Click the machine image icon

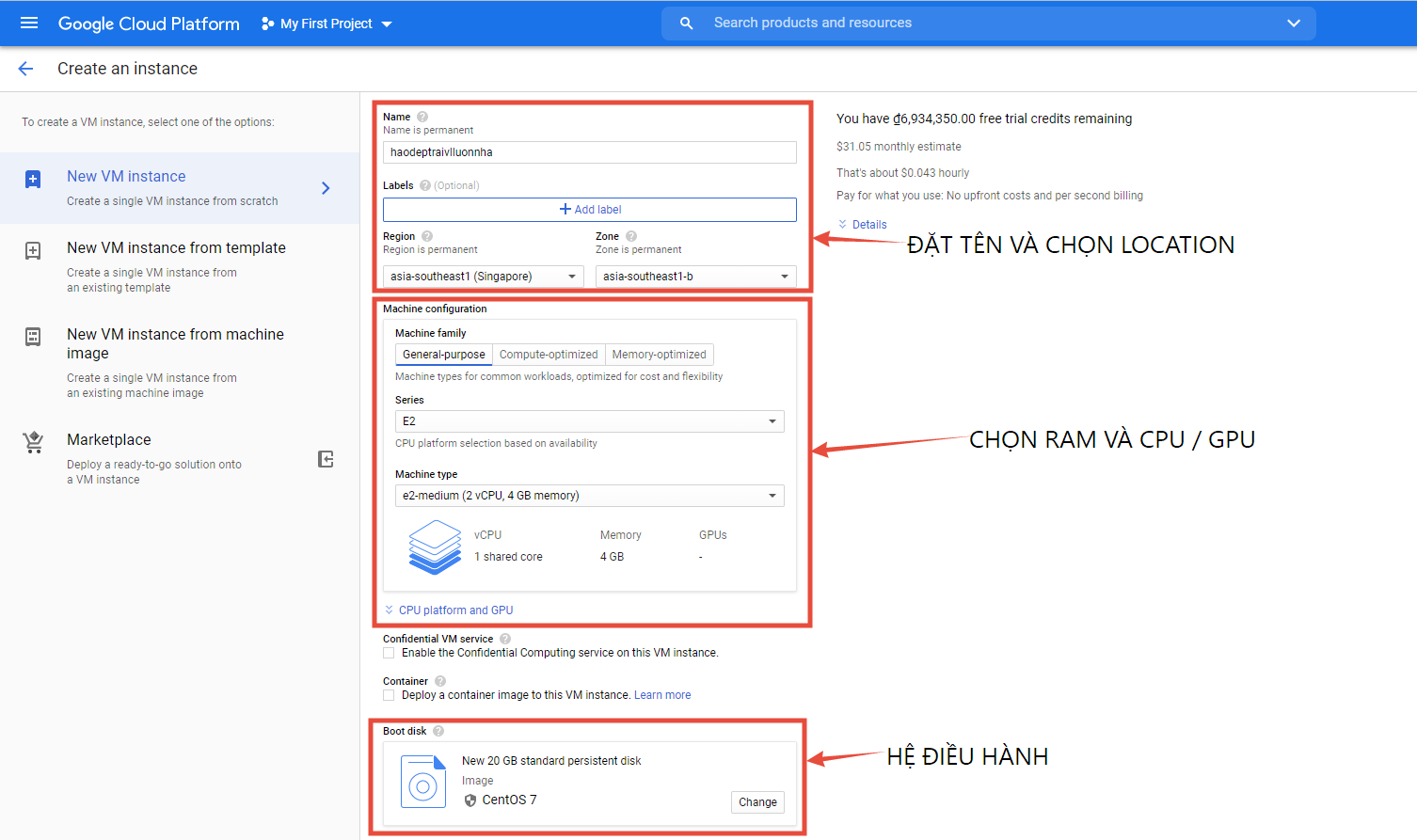tap(33, 337)
